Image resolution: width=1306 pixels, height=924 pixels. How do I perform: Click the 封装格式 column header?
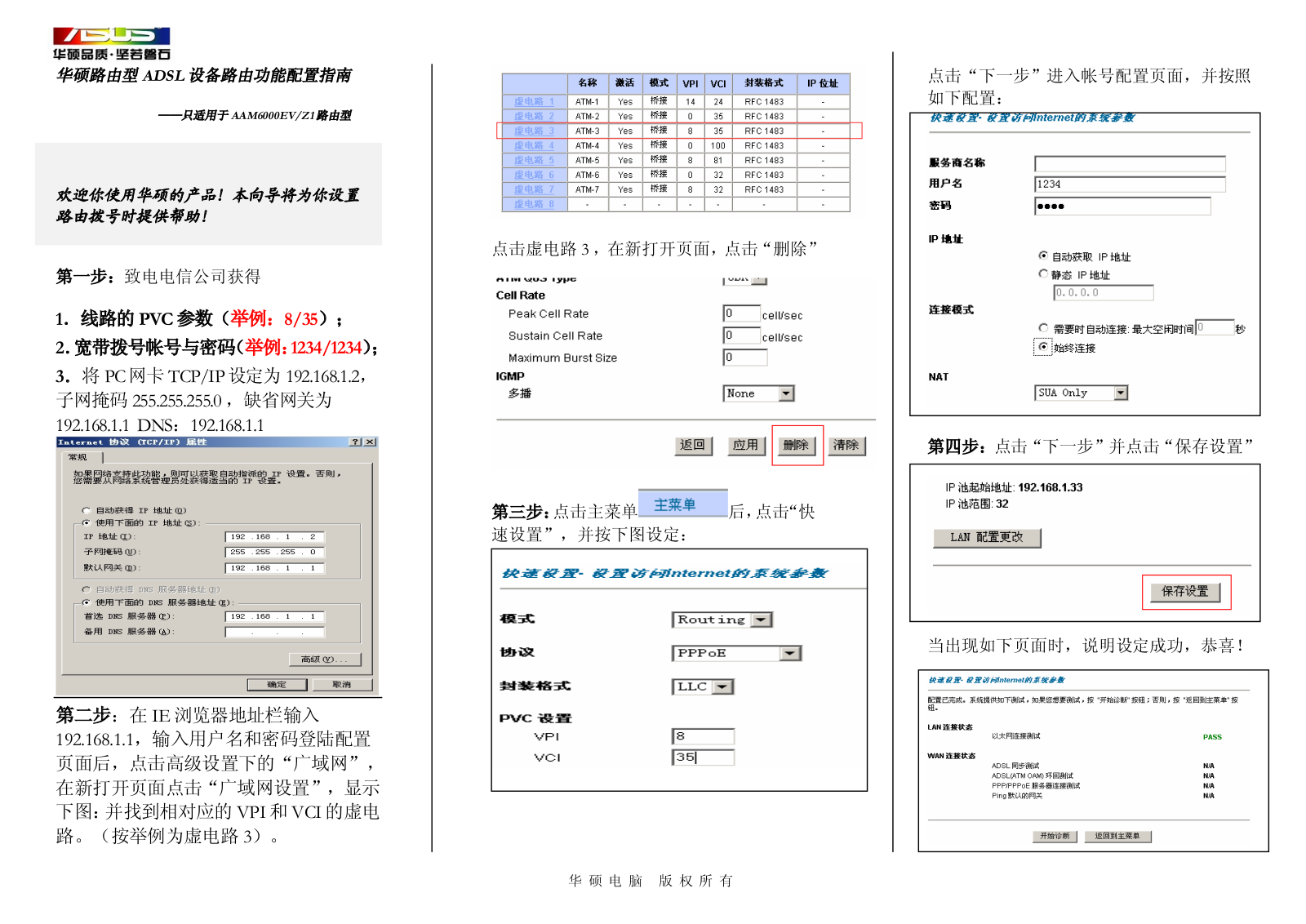(x=764, y=84)
